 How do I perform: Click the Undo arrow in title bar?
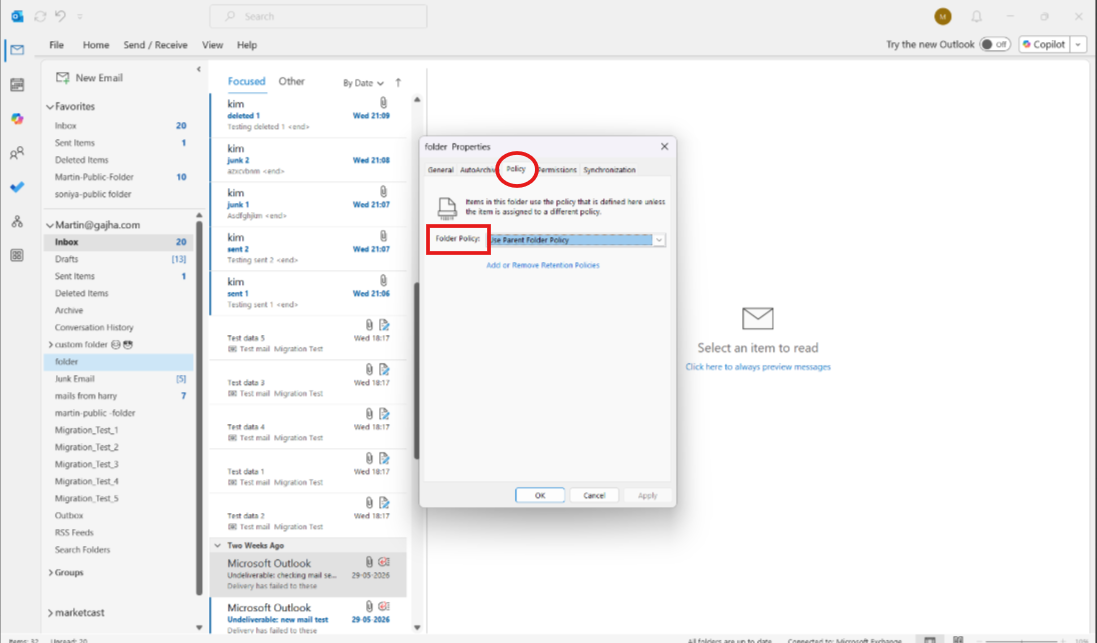[x=60, y=16]
